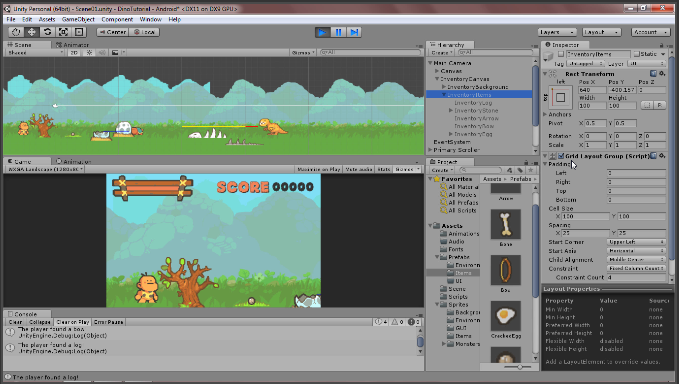Toggle Clear on Play in Console
Image resolution: width=679 pixels, height=384 pixels.
coord(73,322)
